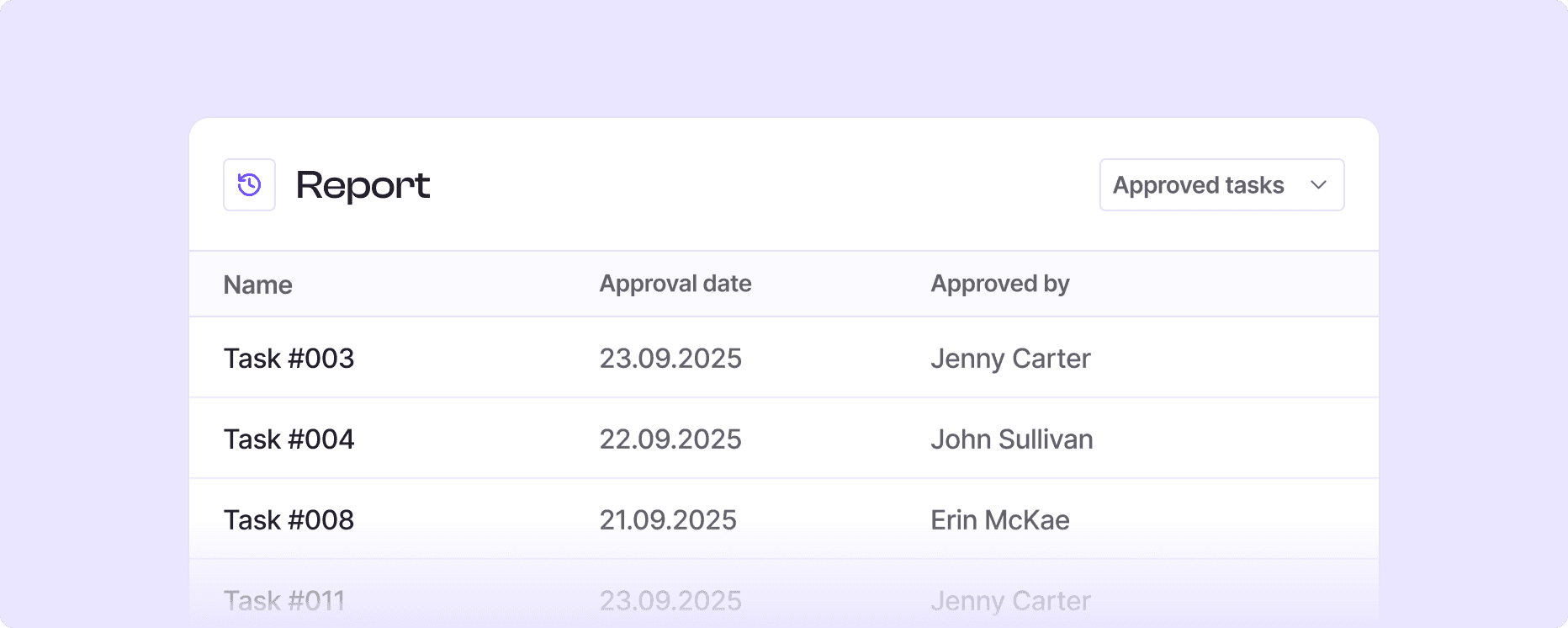The image size is (1568, 628).
Task: Click the approval date in Task #011 row
Action: click(670, 600)
